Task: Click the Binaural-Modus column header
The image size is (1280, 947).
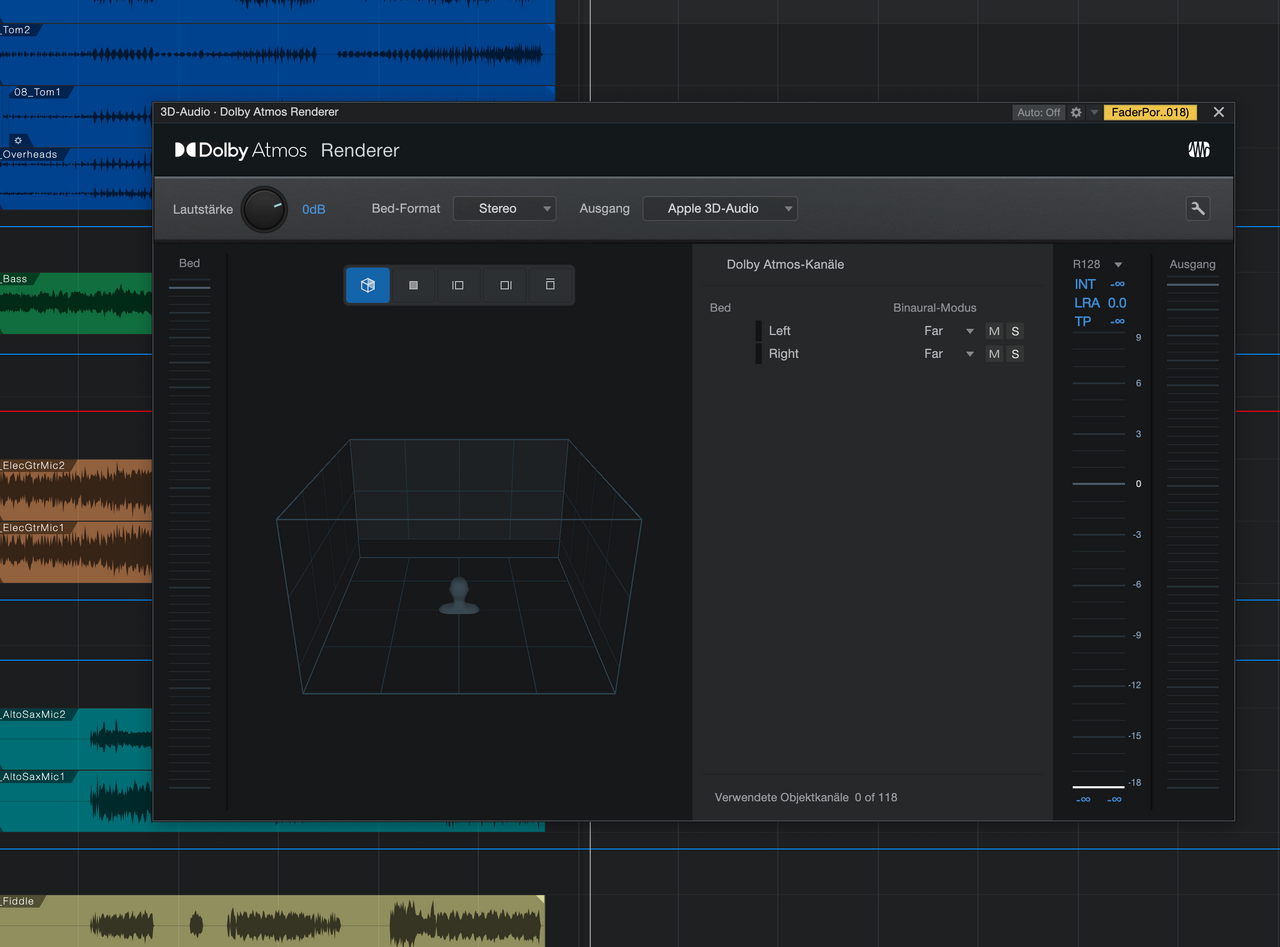Action: pyautogui.click(x=935, y=308)
